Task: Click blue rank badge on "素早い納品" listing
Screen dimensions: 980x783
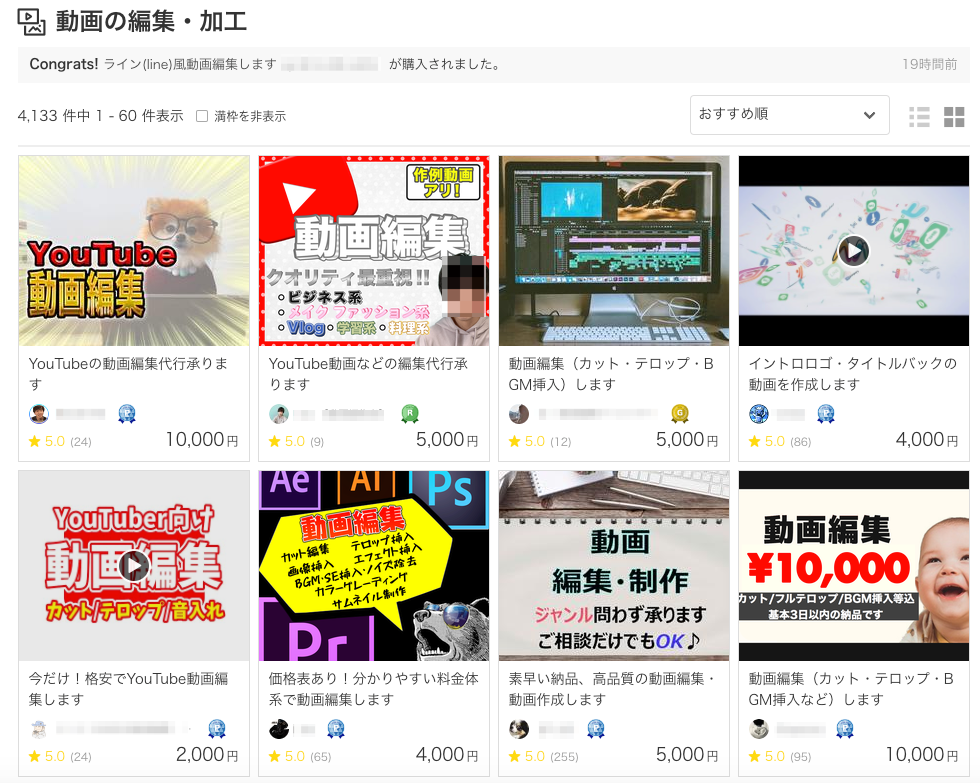Action: 596,729
